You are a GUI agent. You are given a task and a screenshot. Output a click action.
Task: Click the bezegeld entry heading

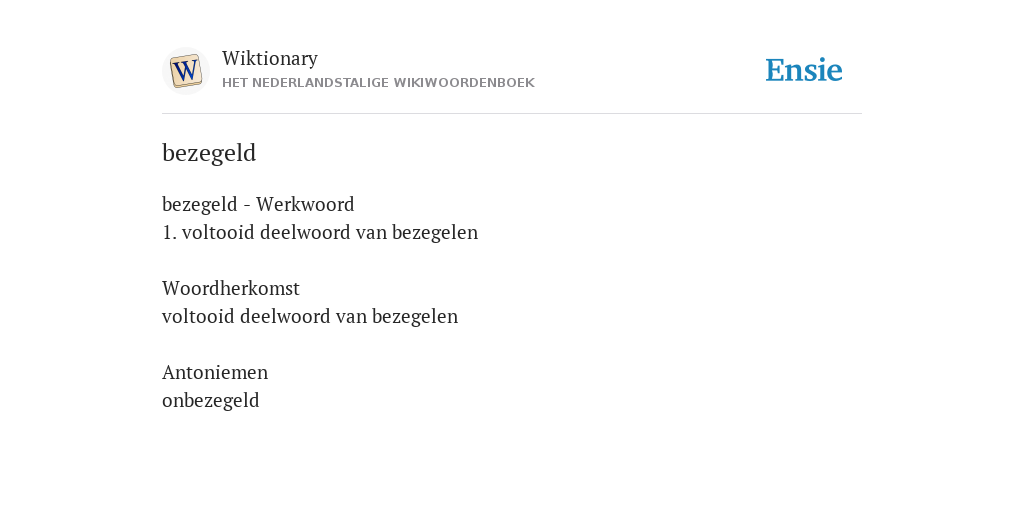pyautogui.click(x=209, y=153)
